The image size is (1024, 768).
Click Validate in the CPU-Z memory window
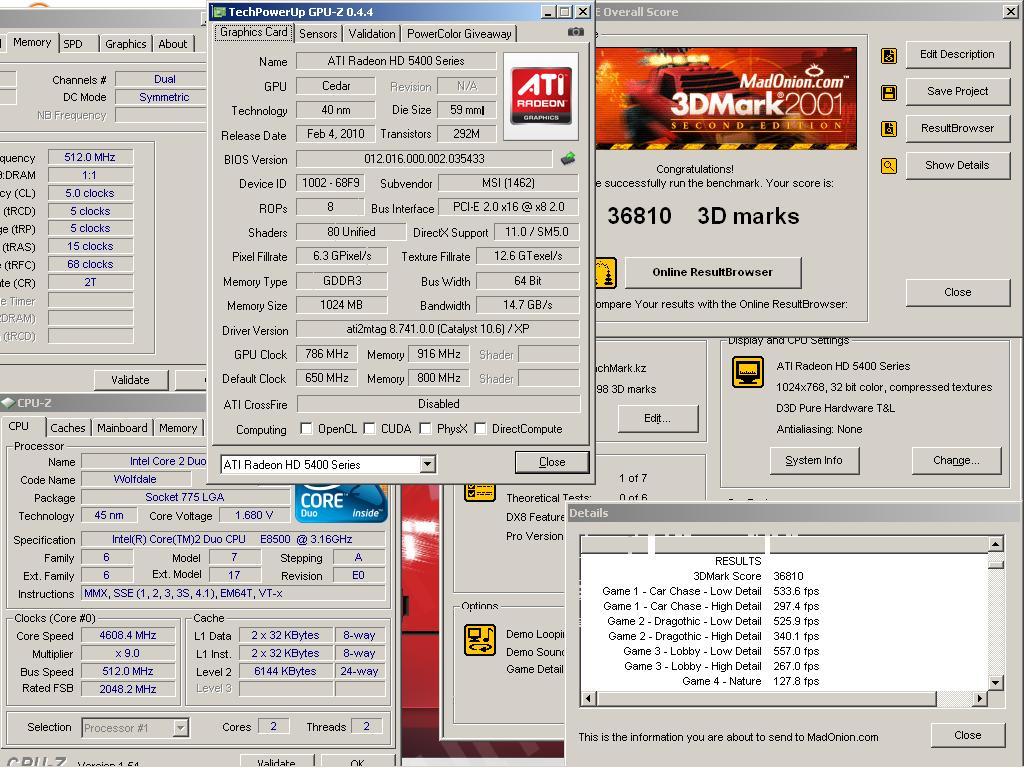pos(130,379)
